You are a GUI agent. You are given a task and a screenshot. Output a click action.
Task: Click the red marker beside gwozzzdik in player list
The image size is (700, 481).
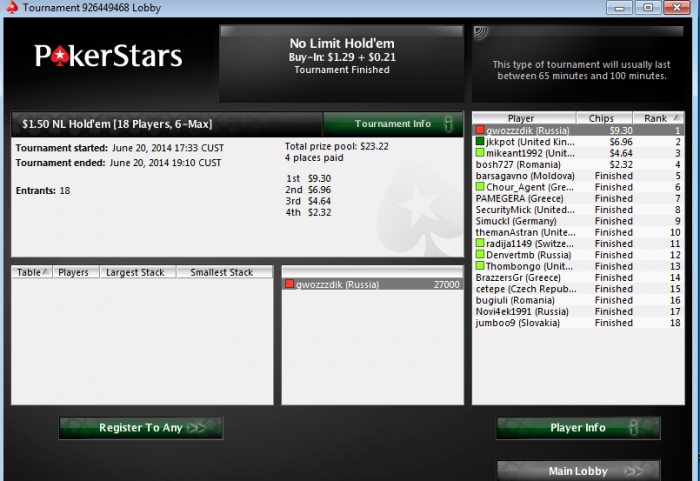pyautogui.click(x=480, y=130)
